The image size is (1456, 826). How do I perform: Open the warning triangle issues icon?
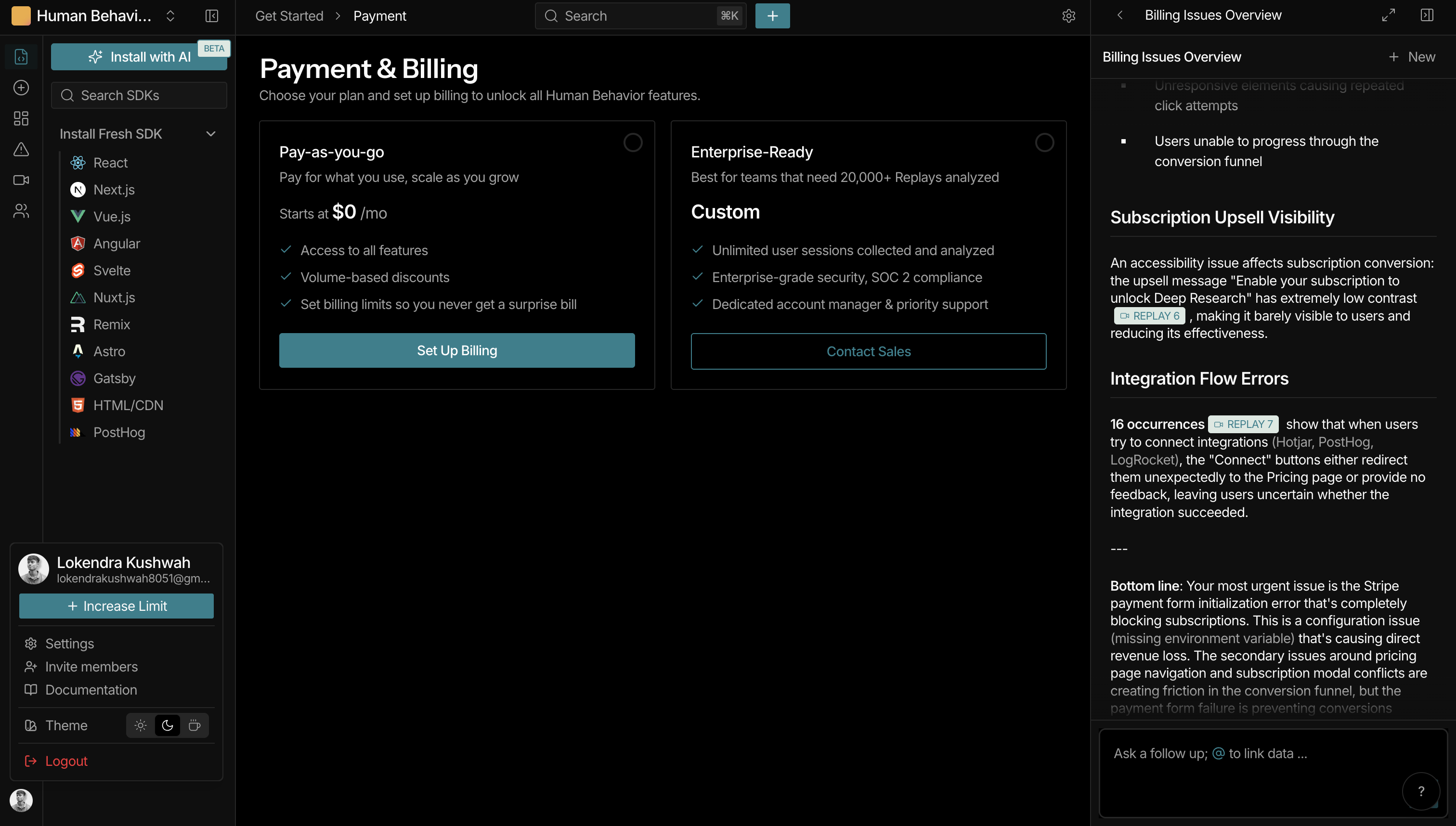pyautogui.click(x=21, y=149)
